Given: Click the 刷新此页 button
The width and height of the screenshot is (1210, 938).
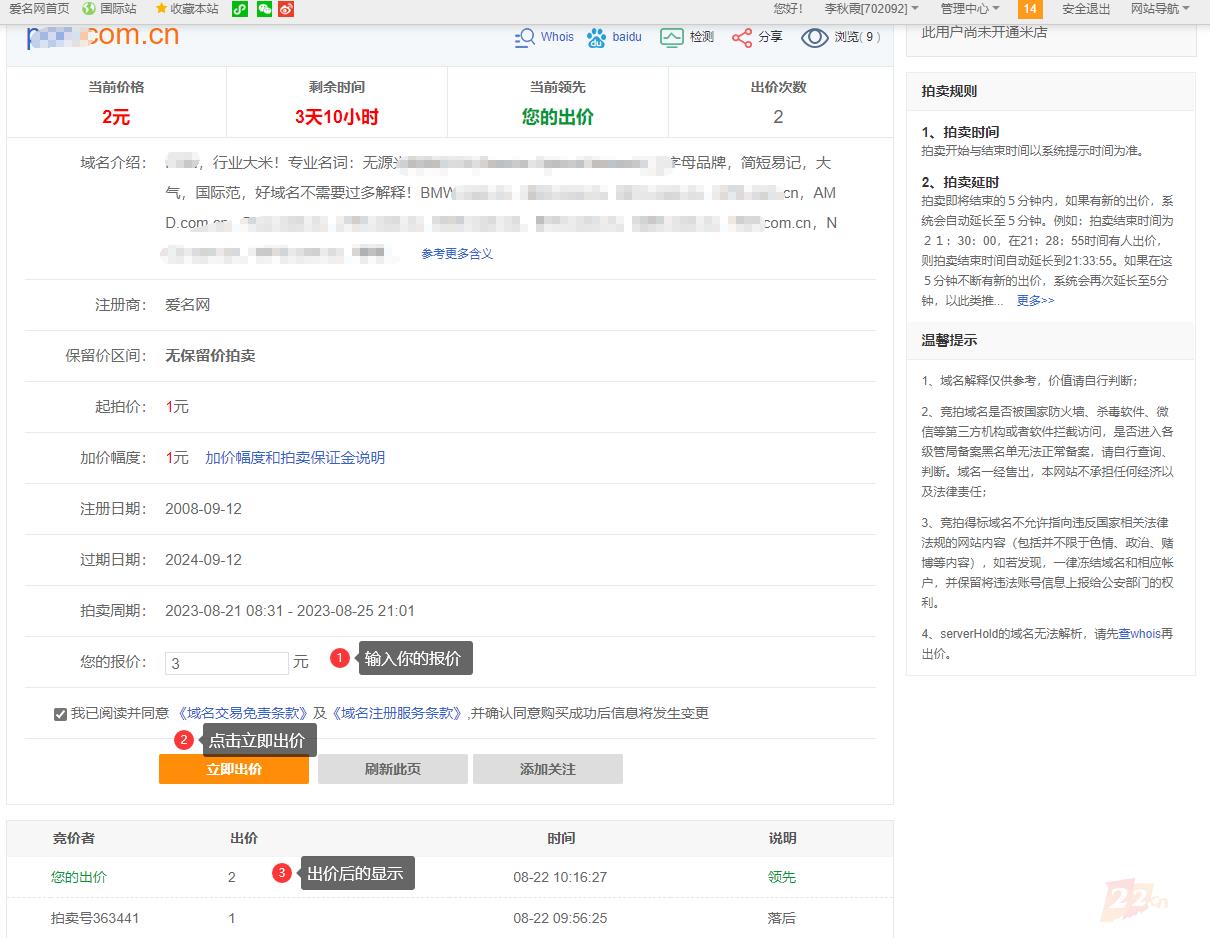Looking at the screenshot, I should click(392, 769).
